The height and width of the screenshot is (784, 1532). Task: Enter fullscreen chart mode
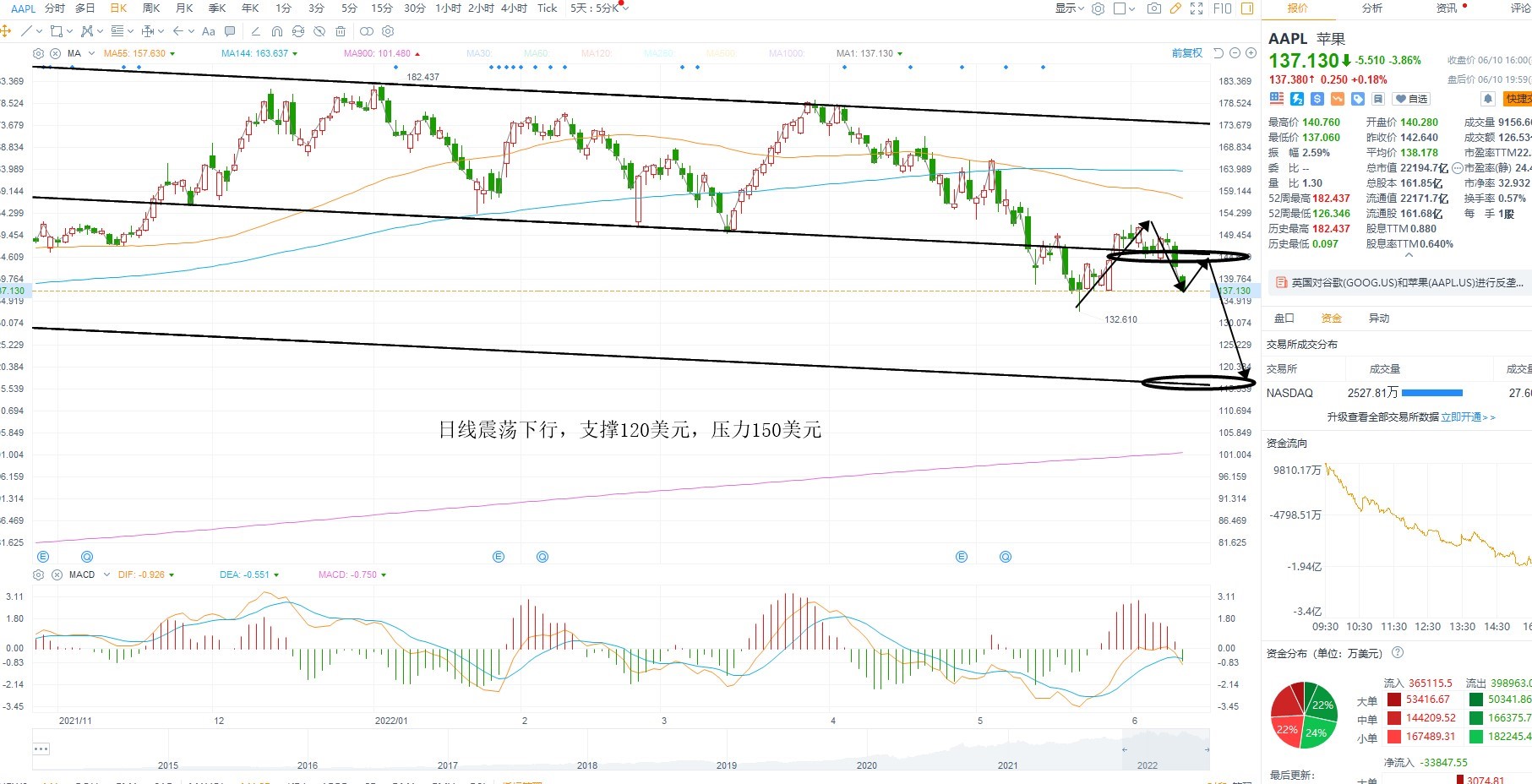coord(1197,8)
